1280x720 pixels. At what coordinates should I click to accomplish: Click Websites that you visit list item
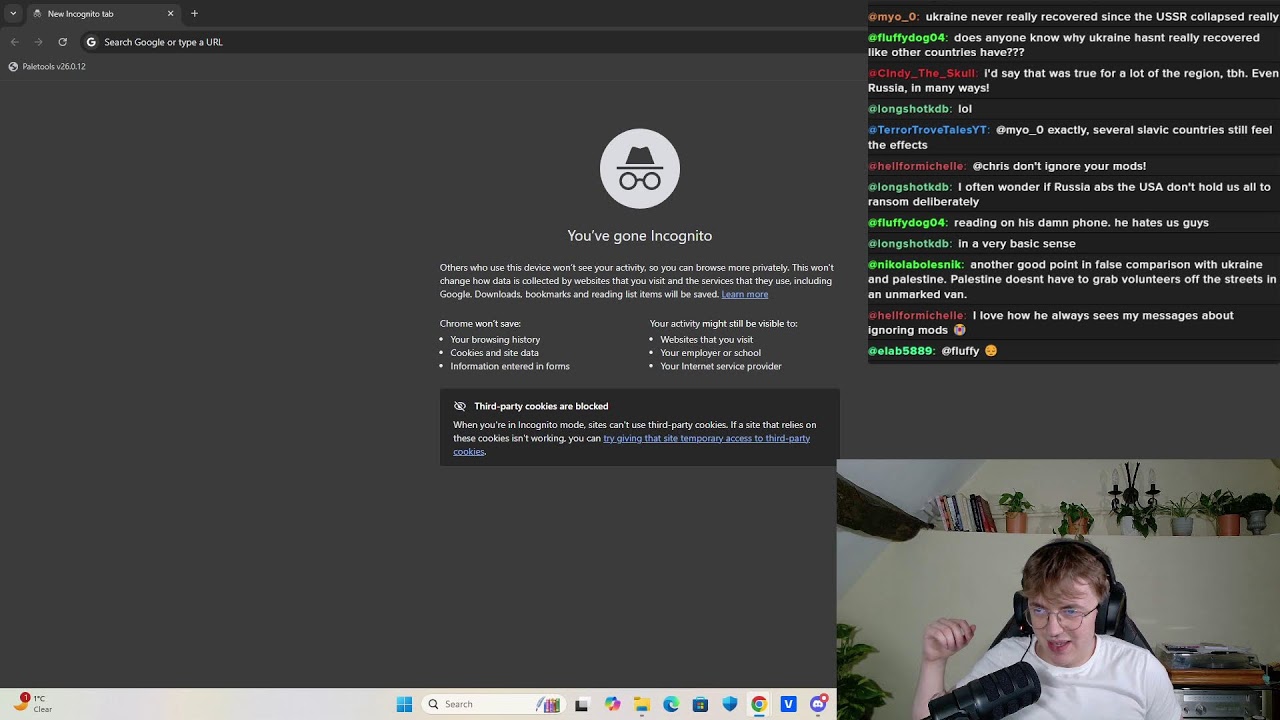(707, 339)
